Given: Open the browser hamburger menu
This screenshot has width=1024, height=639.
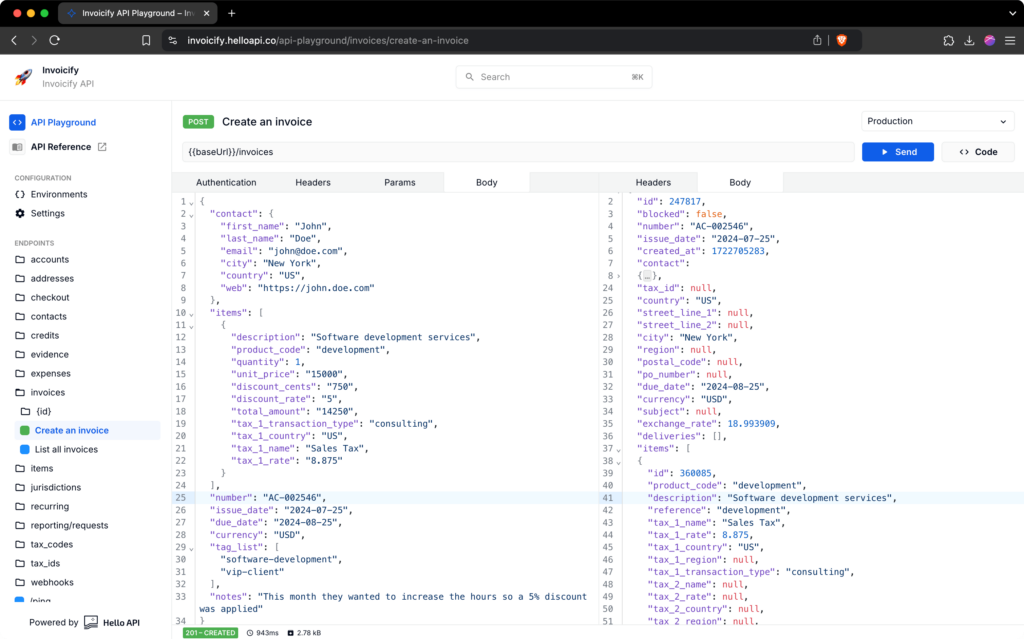Looking at the screenshot, I should click(1010, 41).
